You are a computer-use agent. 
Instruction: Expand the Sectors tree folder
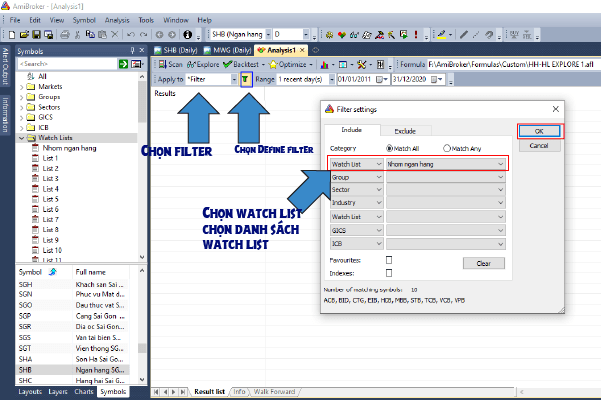21,107
